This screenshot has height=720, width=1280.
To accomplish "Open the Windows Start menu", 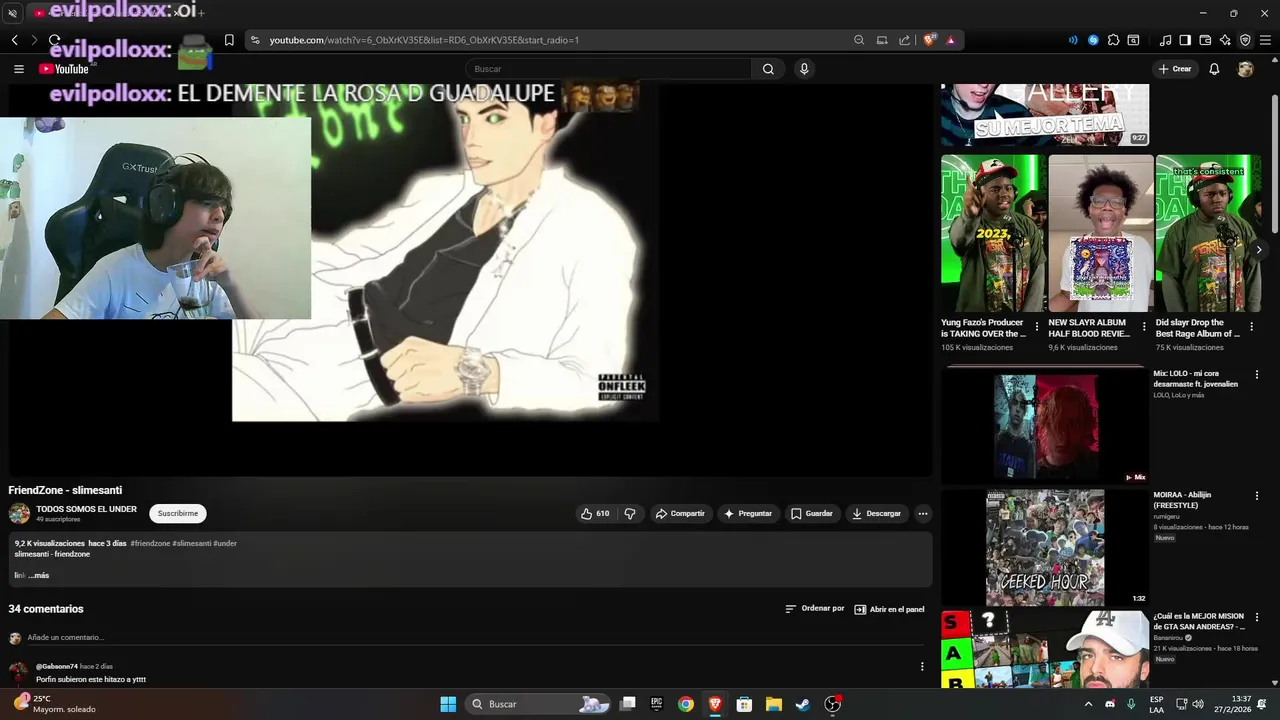I will tap(448, 704).
